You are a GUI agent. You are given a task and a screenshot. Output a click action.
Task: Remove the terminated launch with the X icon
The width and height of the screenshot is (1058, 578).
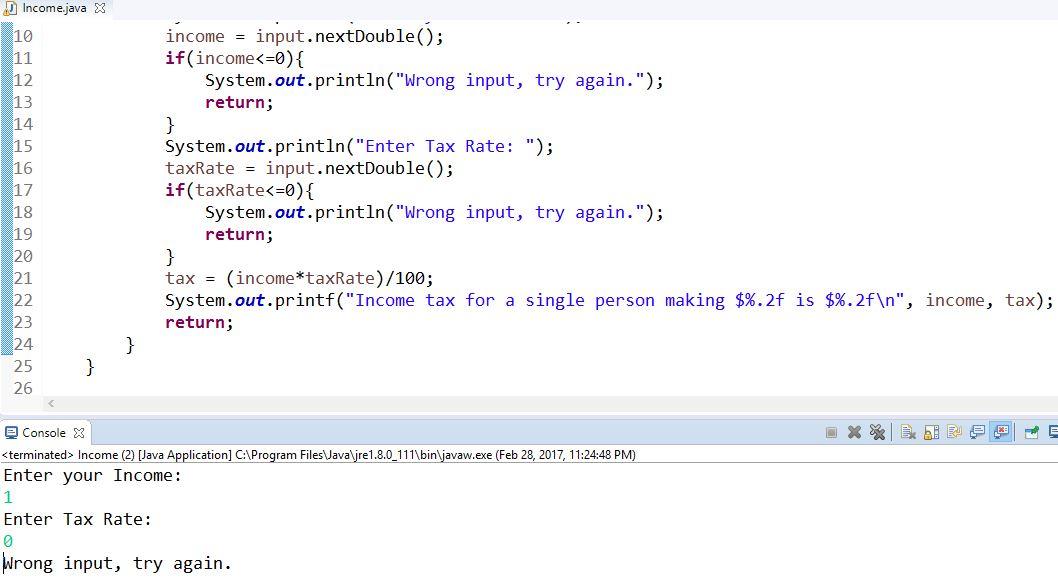point(854,432)
